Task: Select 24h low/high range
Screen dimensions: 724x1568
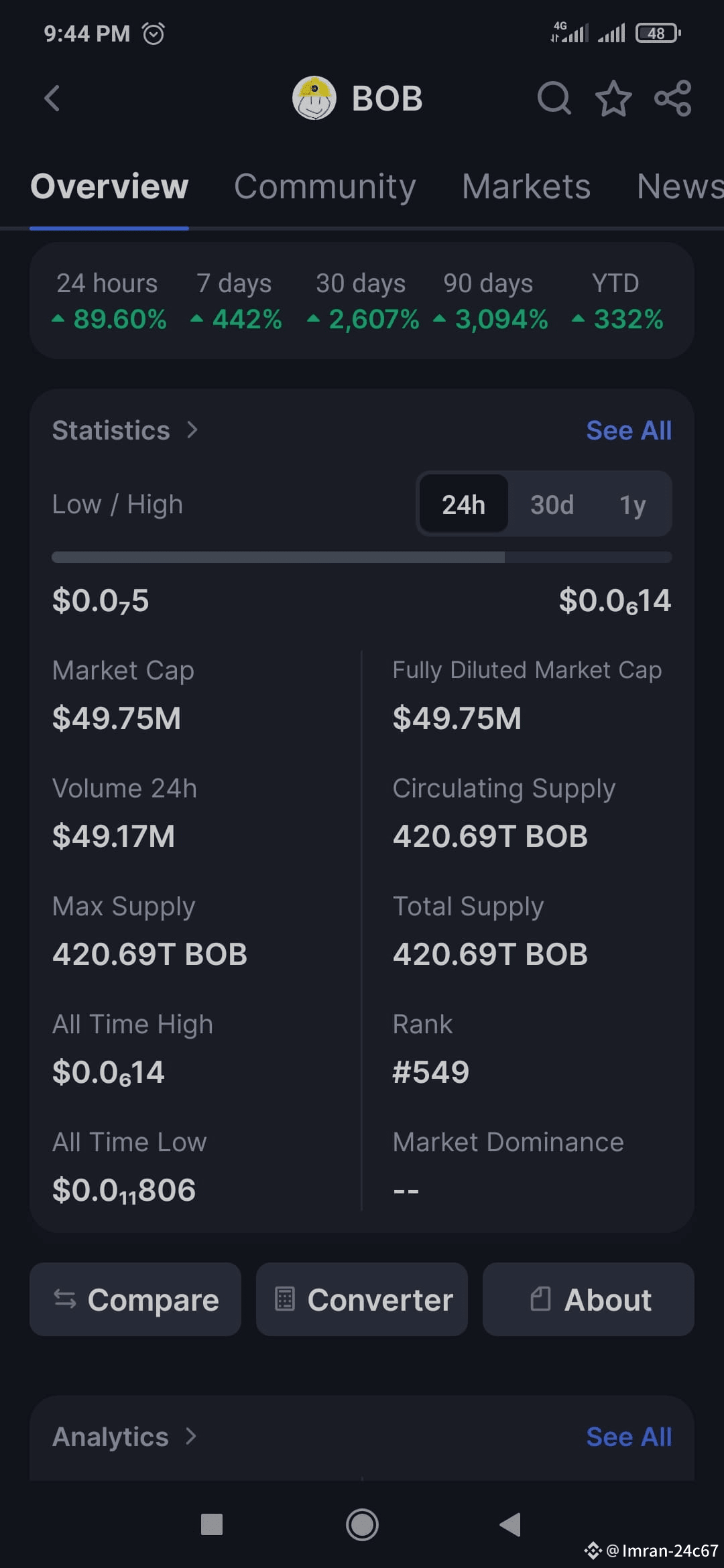Action: point(463,505)
